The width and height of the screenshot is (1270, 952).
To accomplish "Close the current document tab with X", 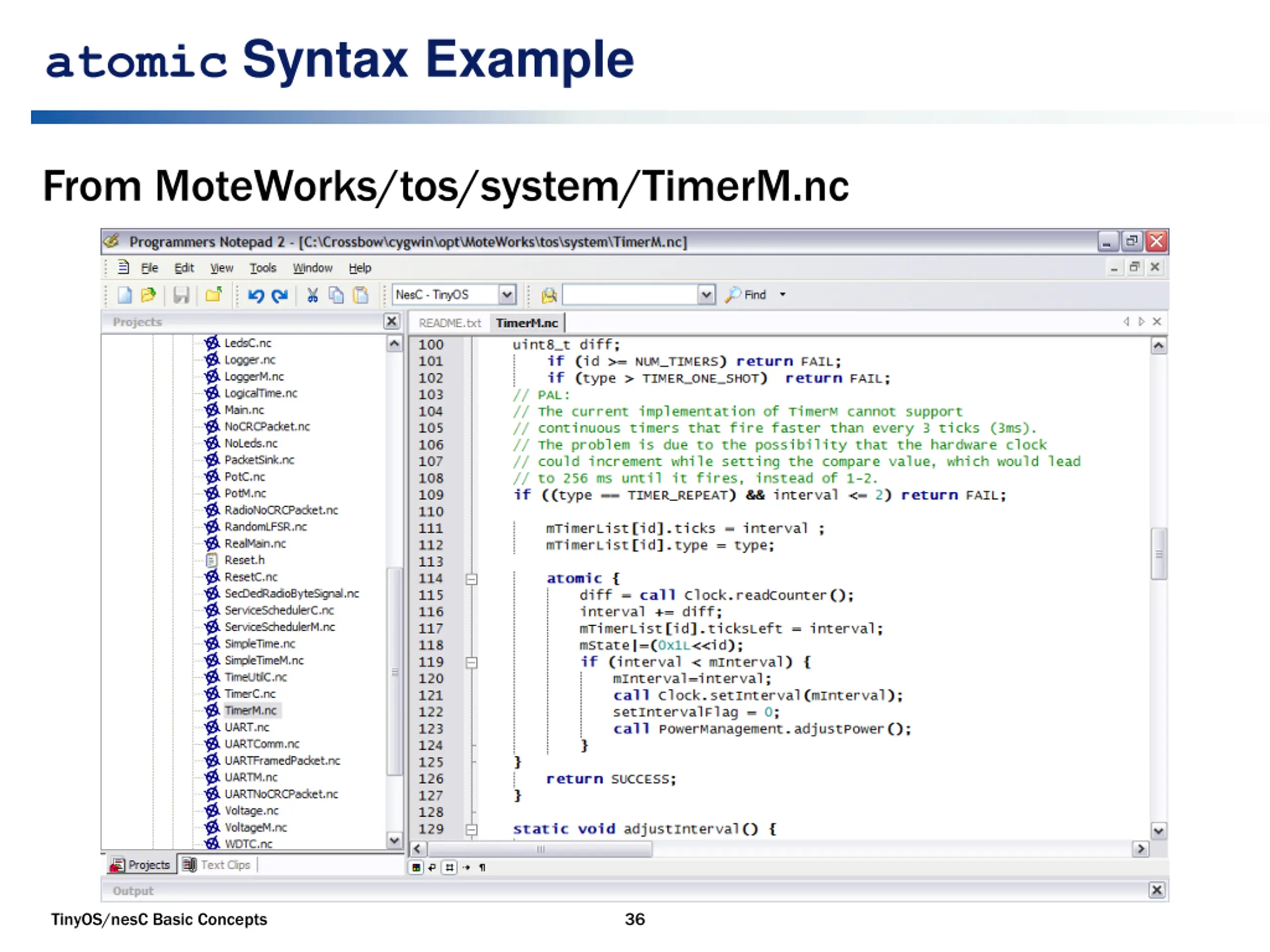I will click(x=1157, y=321).
